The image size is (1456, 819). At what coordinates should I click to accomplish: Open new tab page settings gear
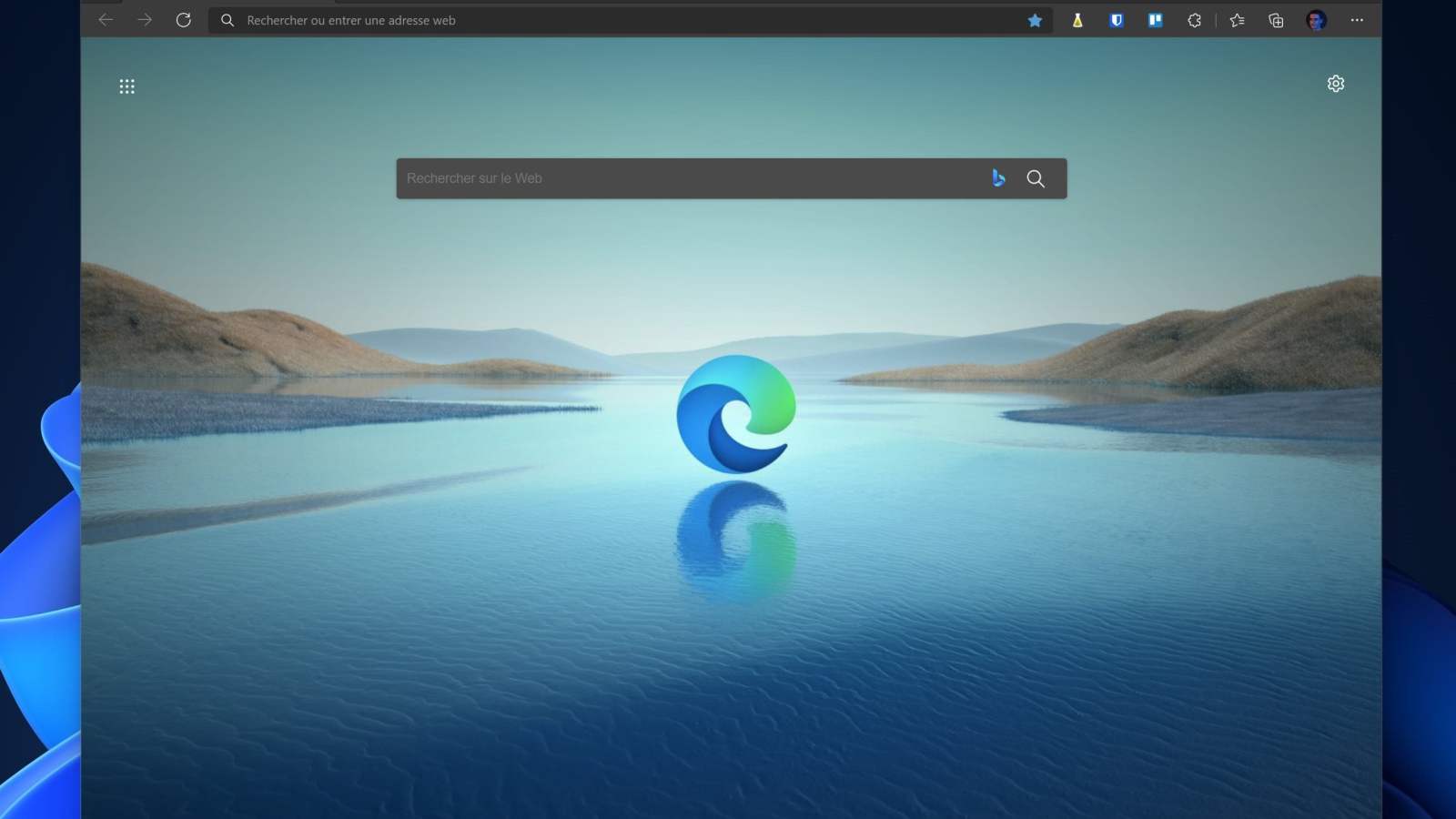click(1336, 83)
